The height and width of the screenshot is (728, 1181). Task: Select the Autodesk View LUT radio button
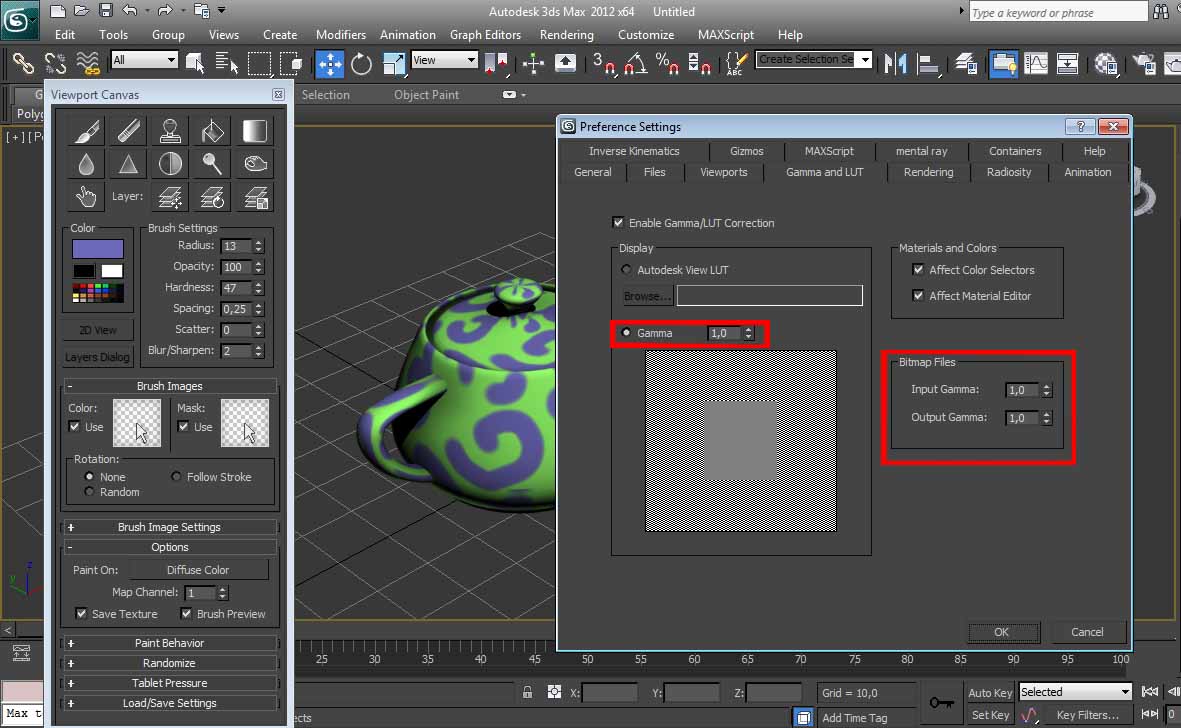[x=626, y=270]
